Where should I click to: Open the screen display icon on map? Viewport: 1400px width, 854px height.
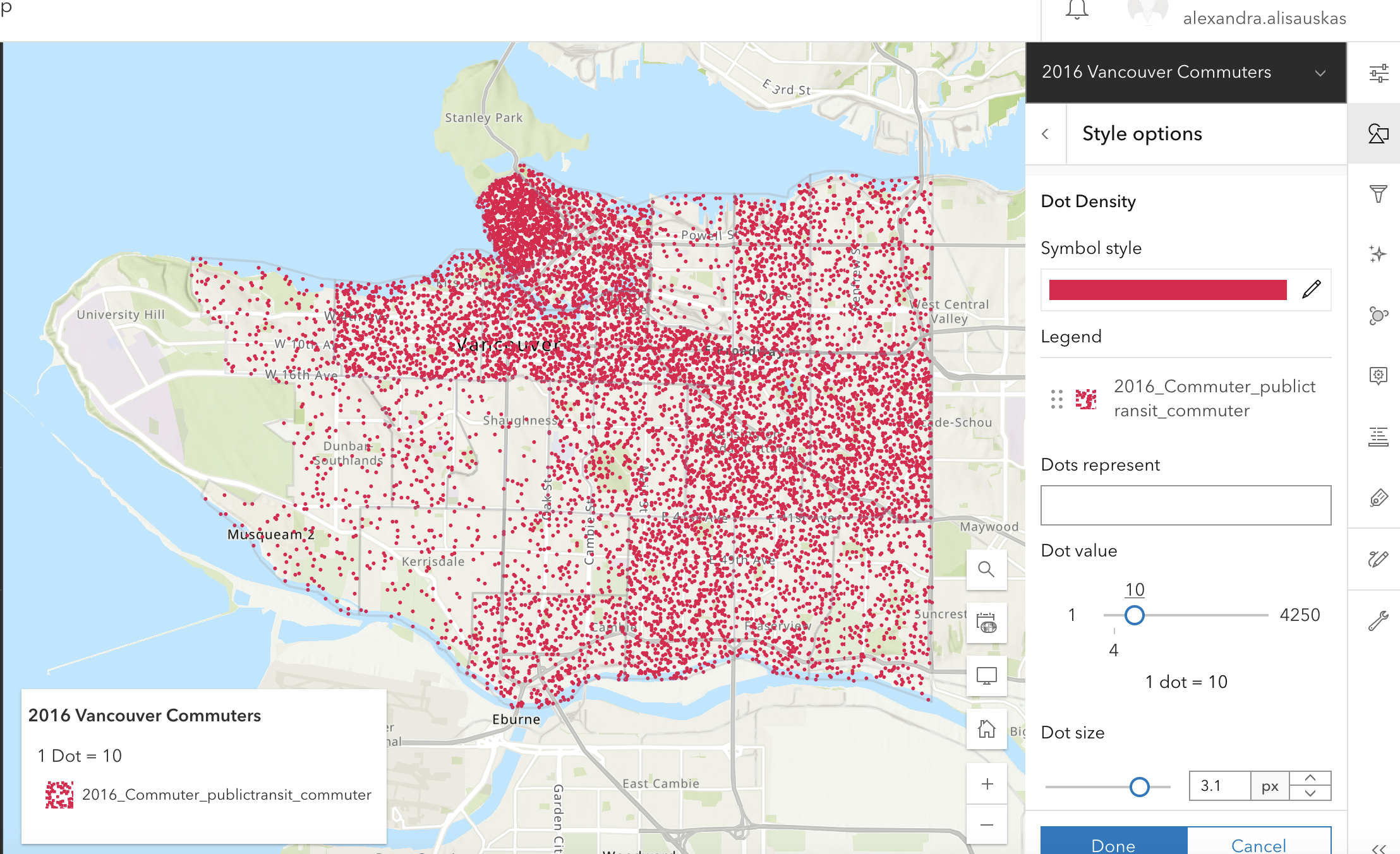click(986, 676)
